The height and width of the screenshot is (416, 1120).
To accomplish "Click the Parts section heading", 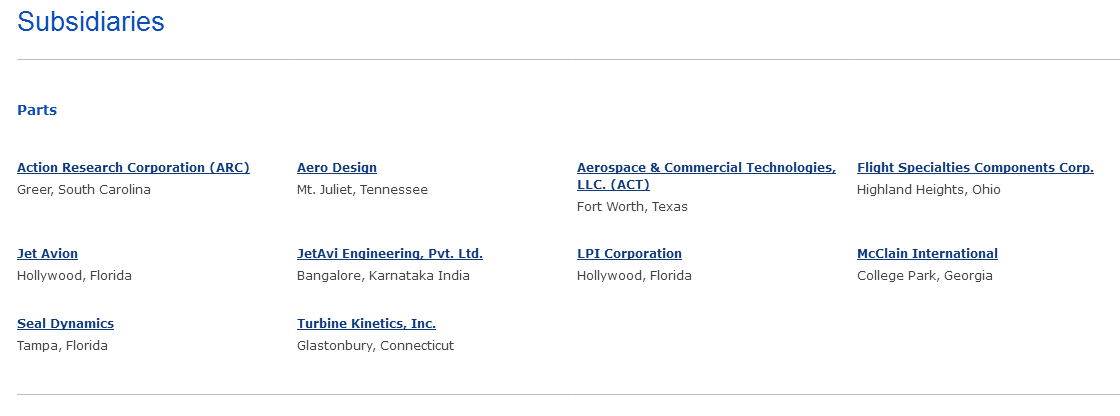I will pyautogui.click(x=37, y=110).
